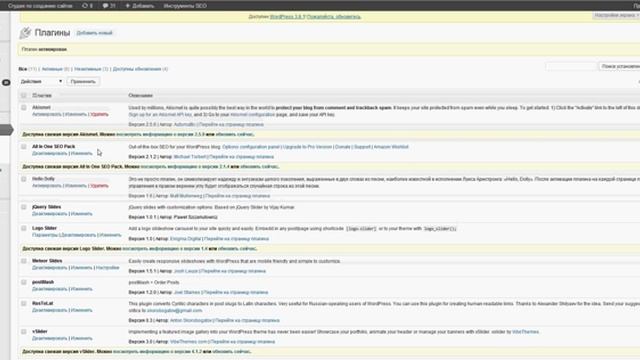Click the highlighted active item in the left sidebar
The height and width of the screenshot is (360, 640).
tap(6, 130)
